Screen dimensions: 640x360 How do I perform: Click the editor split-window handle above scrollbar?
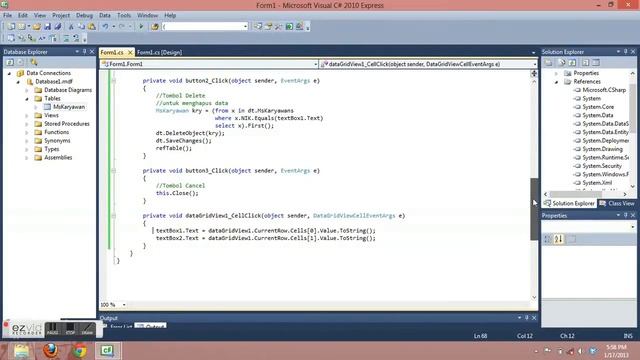534,73
